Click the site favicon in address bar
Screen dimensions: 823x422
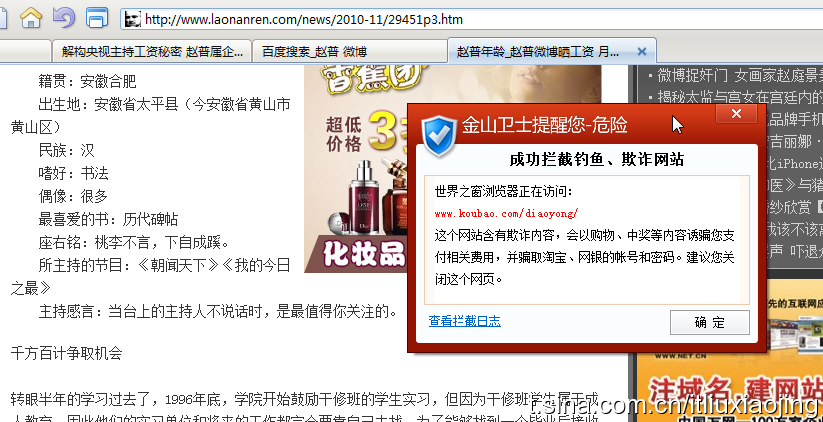(133, 20)
